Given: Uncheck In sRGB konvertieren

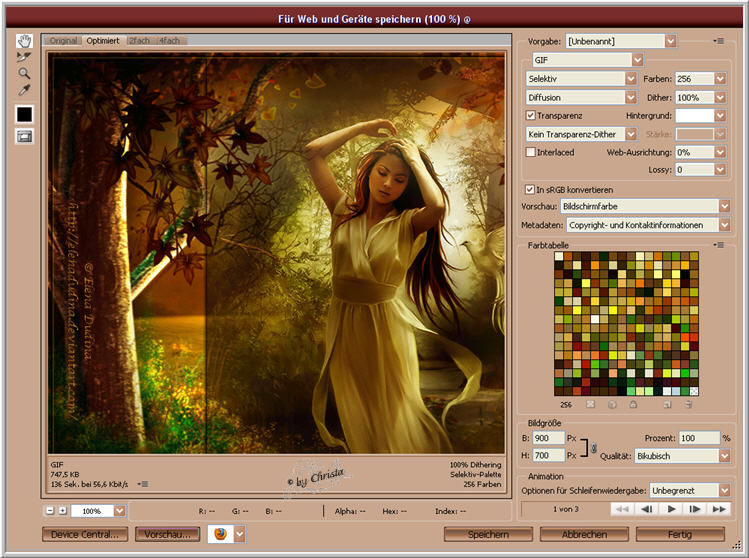Looking at the screenshot, I should [x=529, y=189].
